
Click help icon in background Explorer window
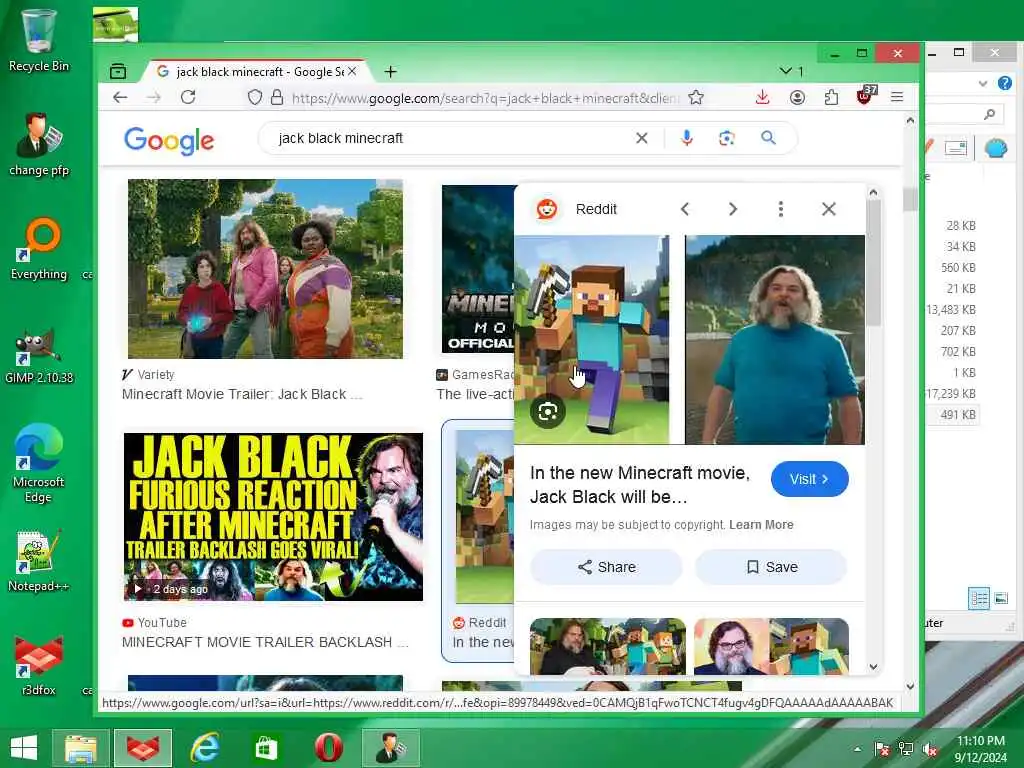1005,83
